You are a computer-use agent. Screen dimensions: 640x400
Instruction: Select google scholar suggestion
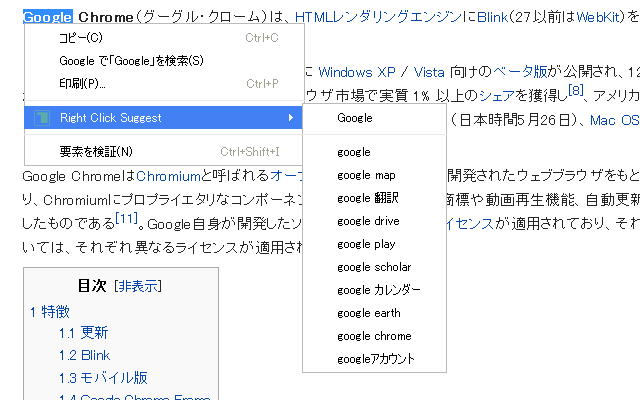374,267
